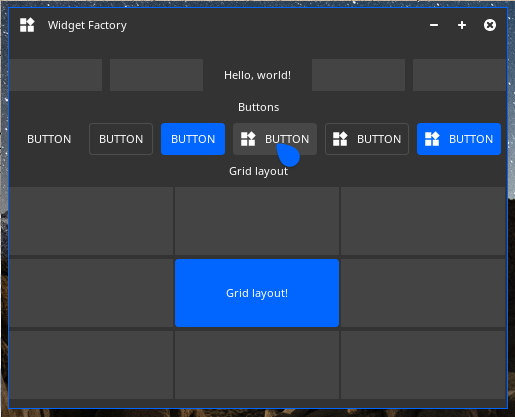Select the gray cell right of "Grid layout!"
This screenshot has width=515, height=417.
pos(423,293)
